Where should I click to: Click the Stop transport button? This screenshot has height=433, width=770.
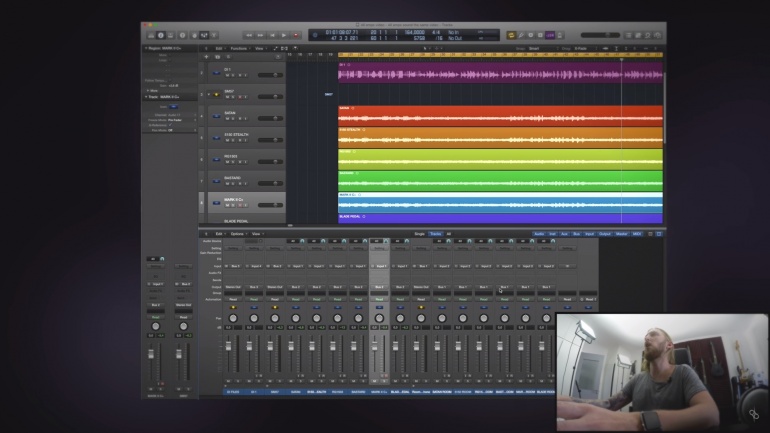click(x=272, y=35)
